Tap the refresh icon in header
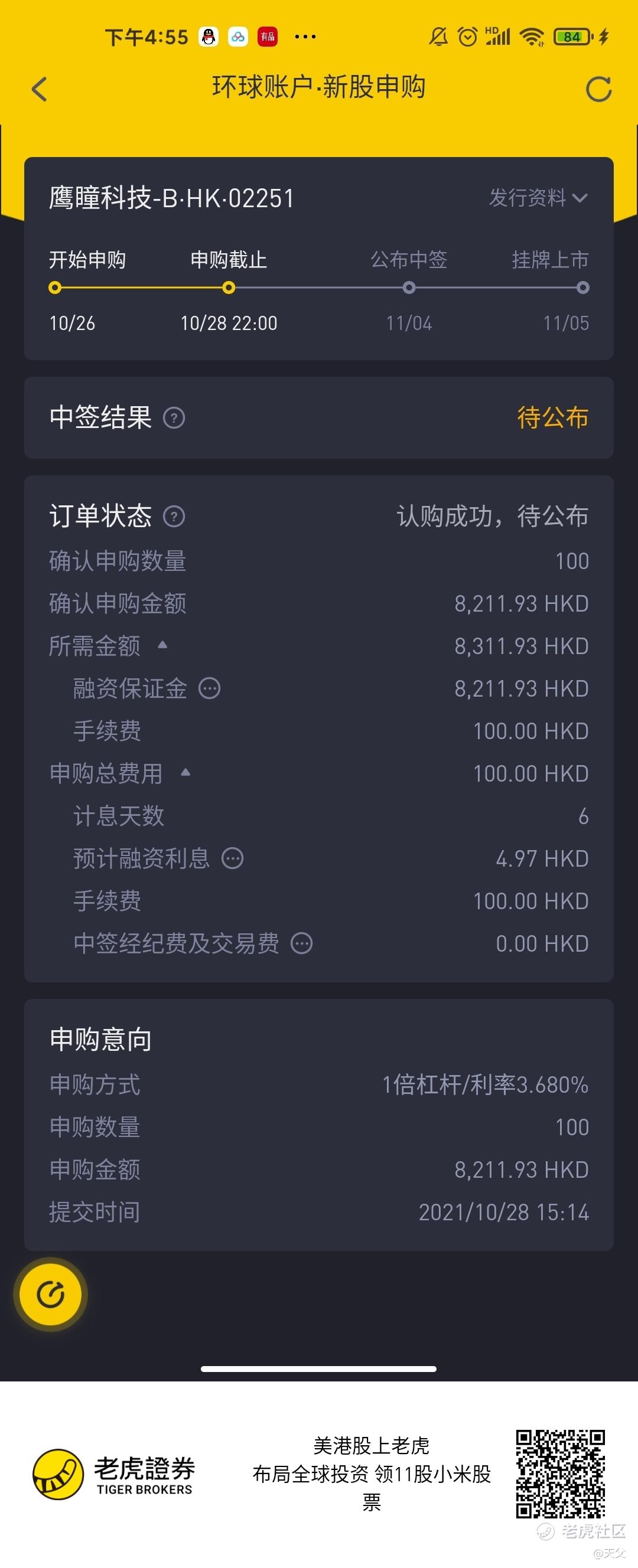 [598, 90]
